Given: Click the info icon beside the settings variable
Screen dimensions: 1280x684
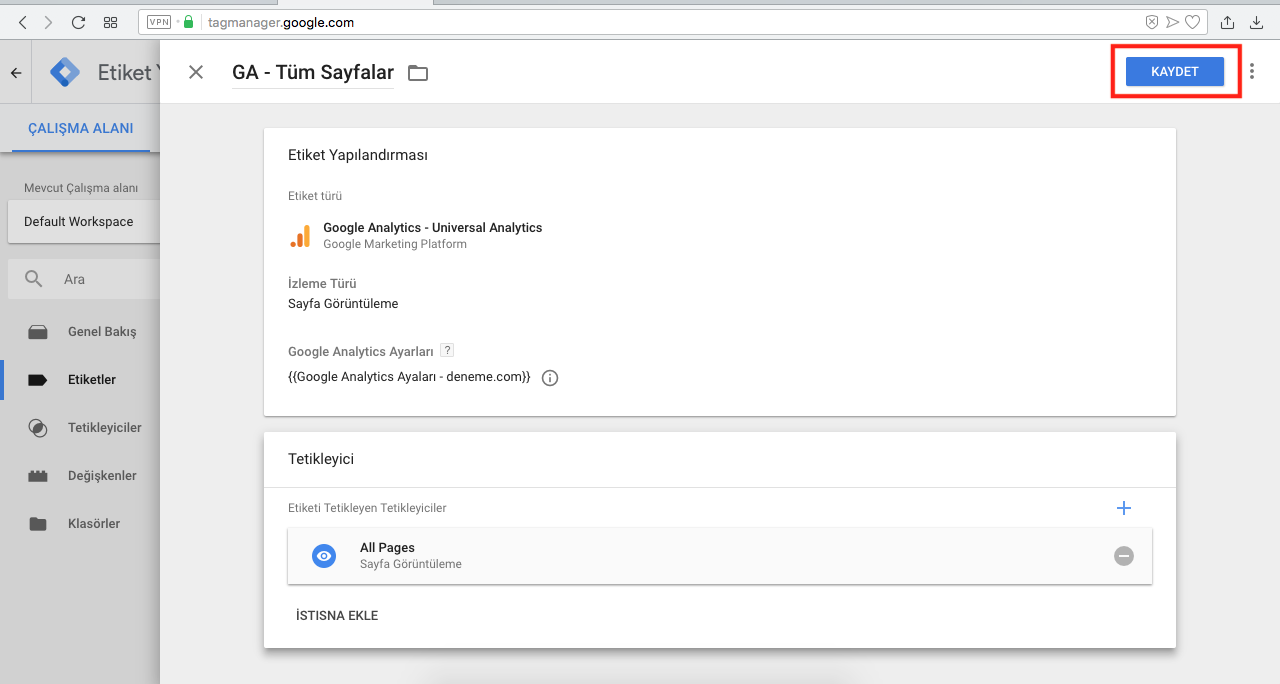Looking at the screenshot, I should (550, 378).
